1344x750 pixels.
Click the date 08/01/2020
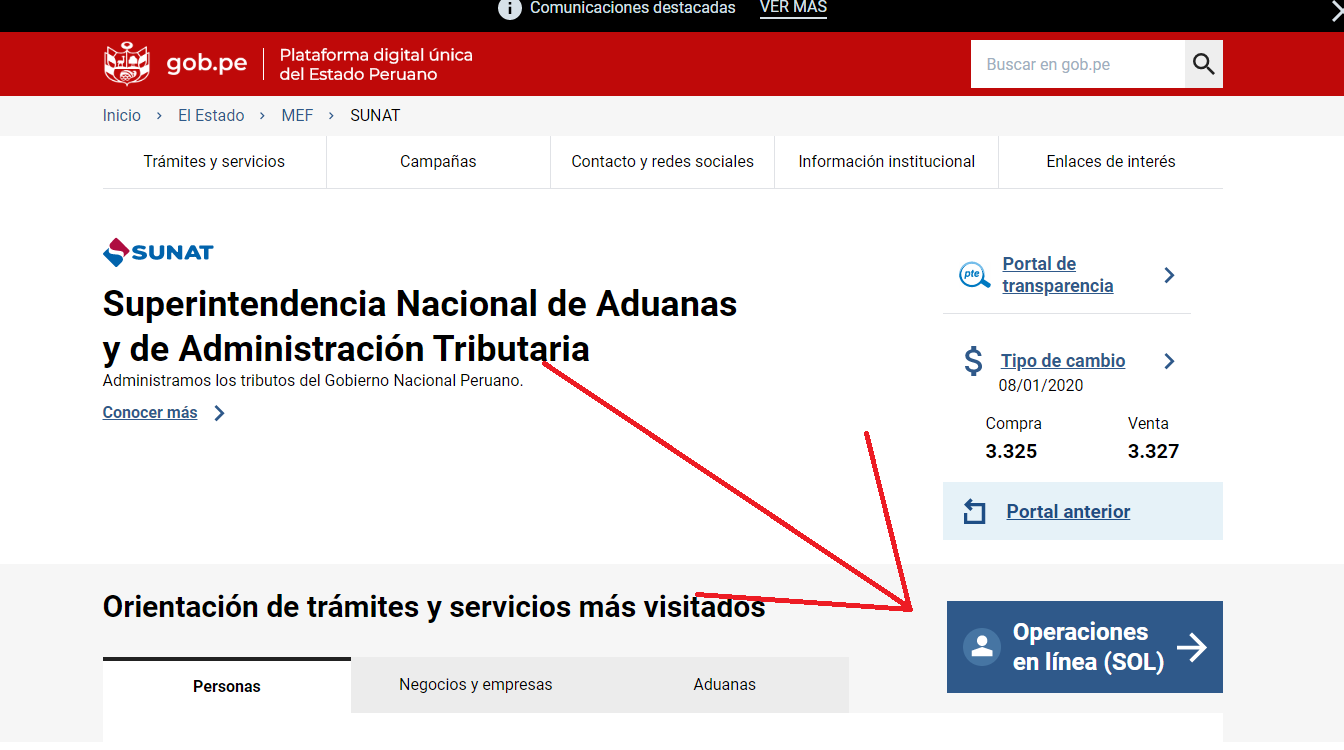(x=1041, y=386)
